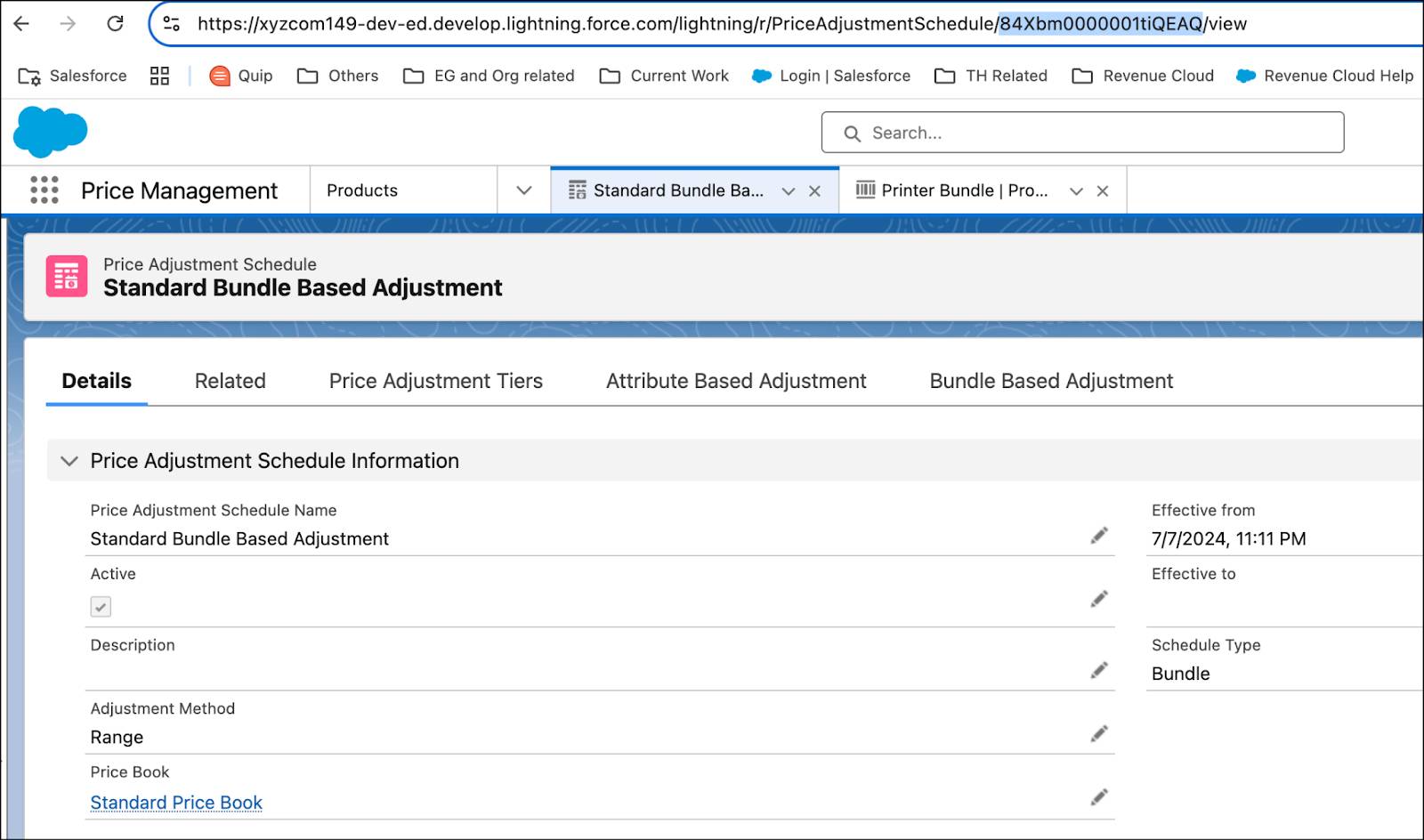The width and height of the screenshot is (1424, 840).
Task: Open the Revenue Cloud bookmark folder
Action: tap(1143, 76)
